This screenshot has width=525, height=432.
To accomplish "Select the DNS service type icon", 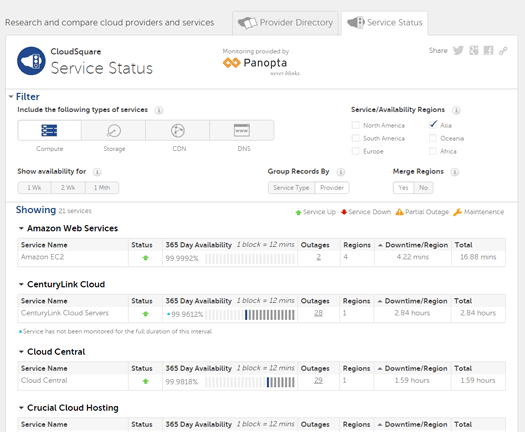I will tap(242, 130).
